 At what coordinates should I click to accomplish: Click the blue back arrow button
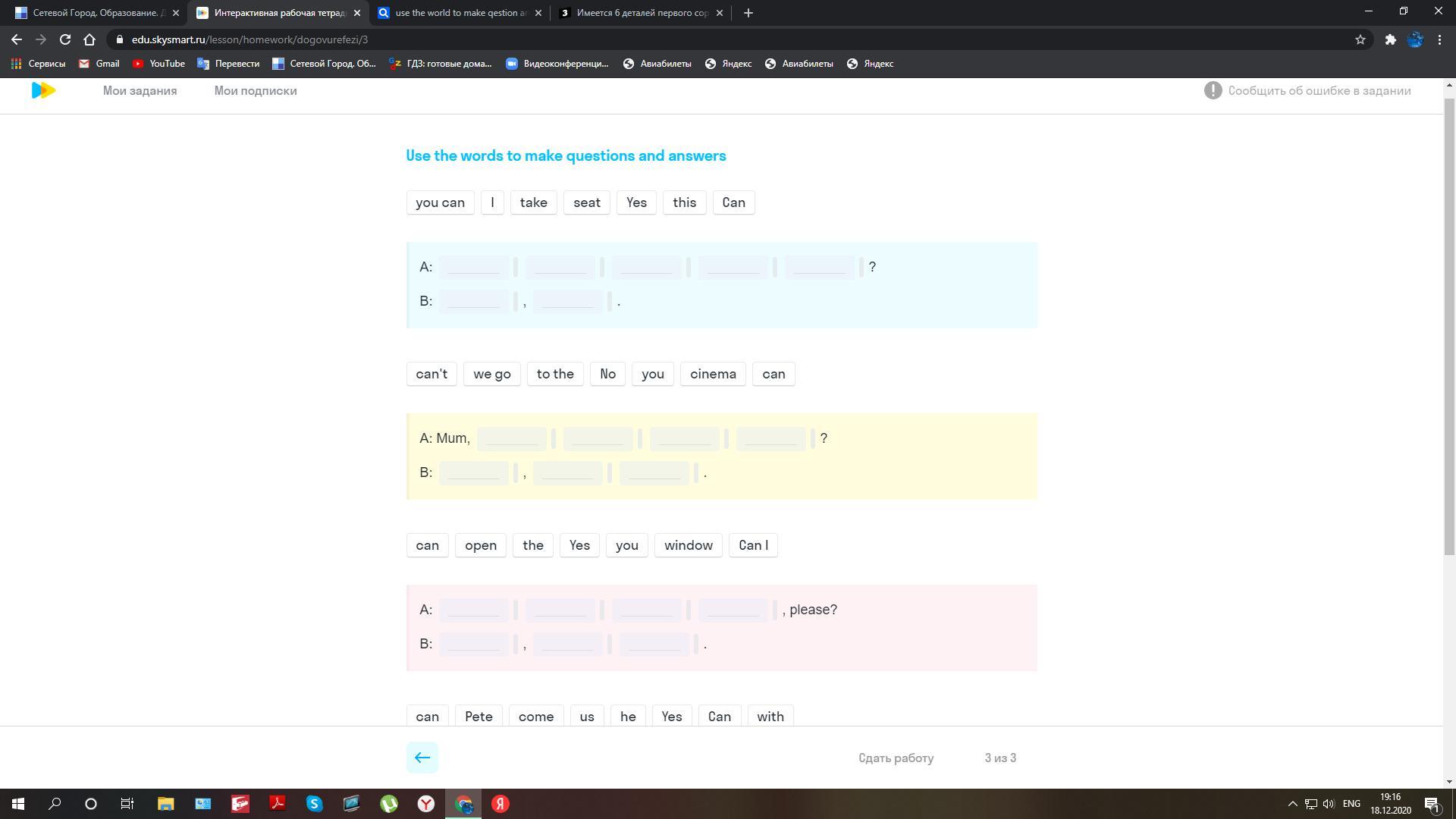(x=422, y=758)
